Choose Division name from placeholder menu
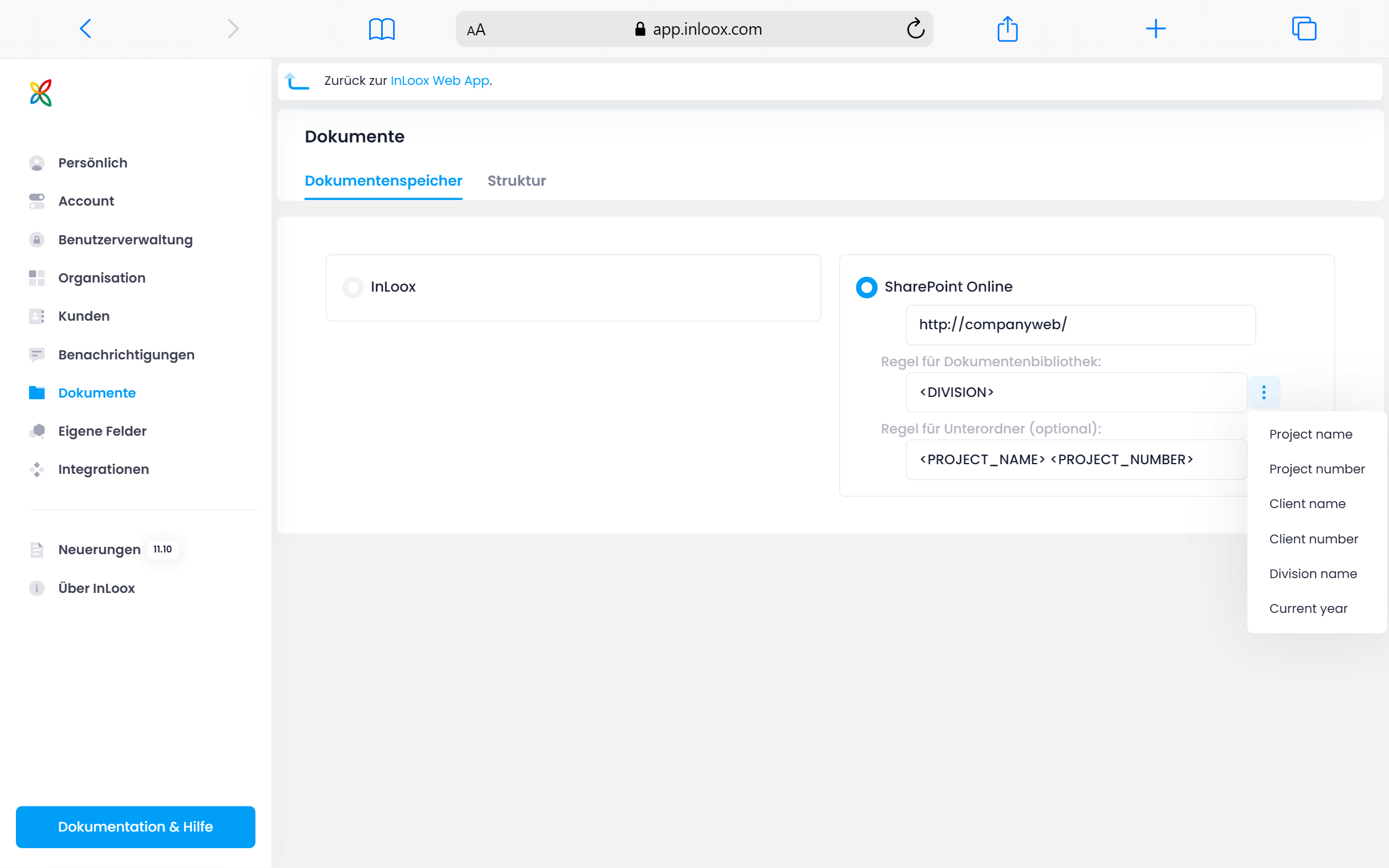1389x868 pixels. (x=1313, y=574)
